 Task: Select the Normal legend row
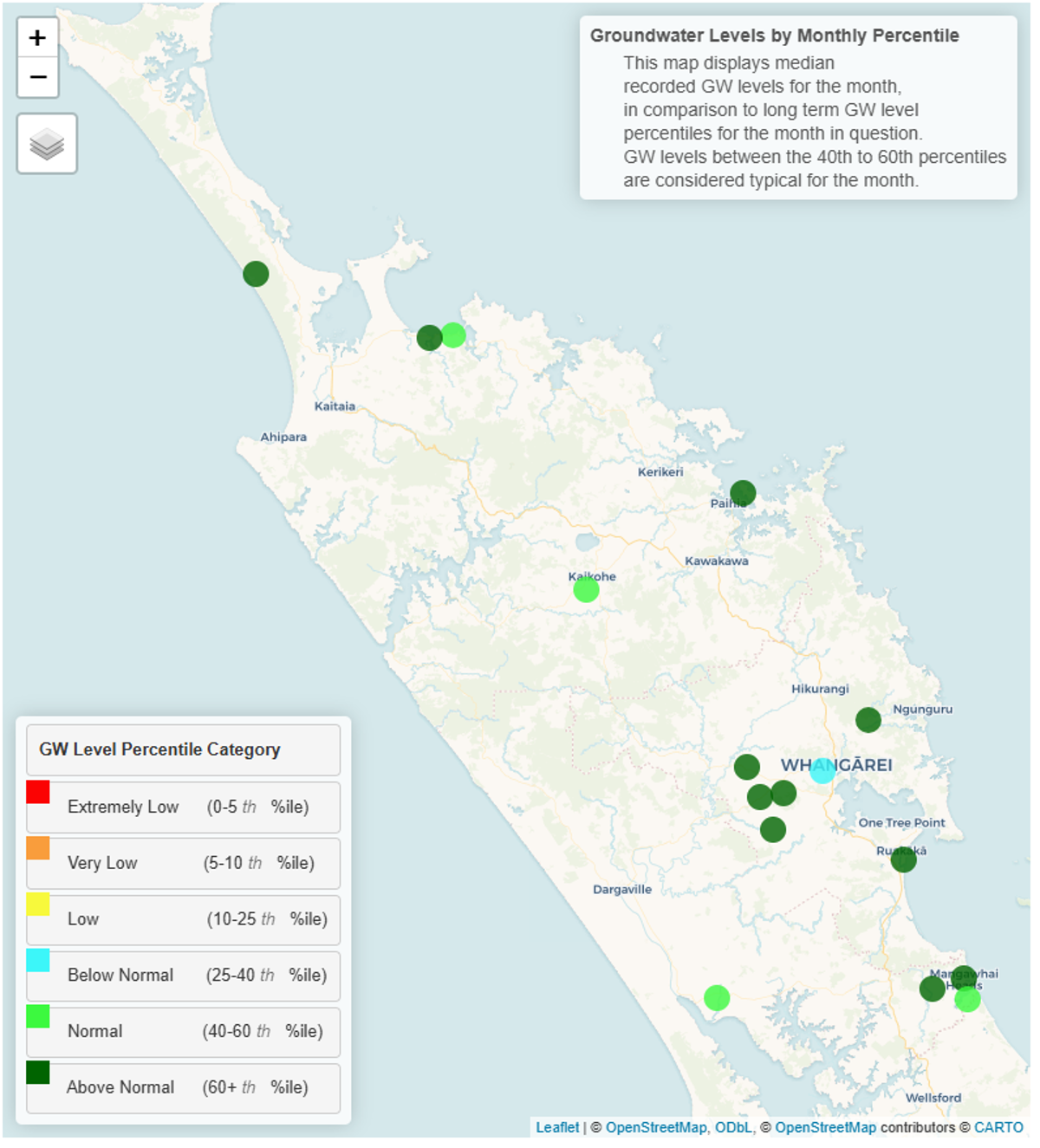tap(183, 1031)
